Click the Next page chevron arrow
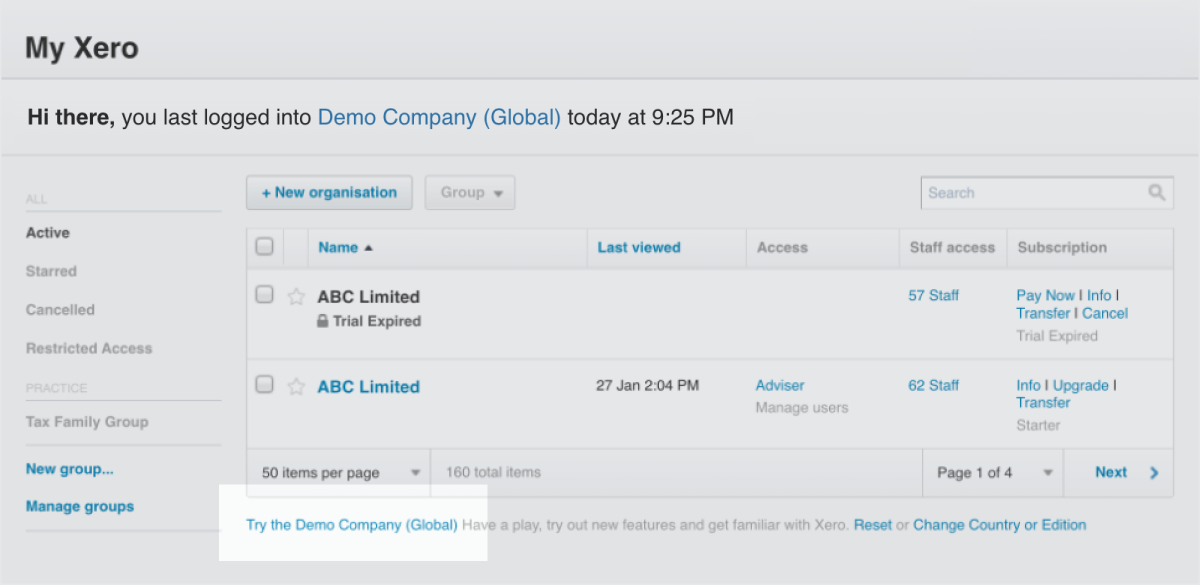 (x=1154, y=473)
